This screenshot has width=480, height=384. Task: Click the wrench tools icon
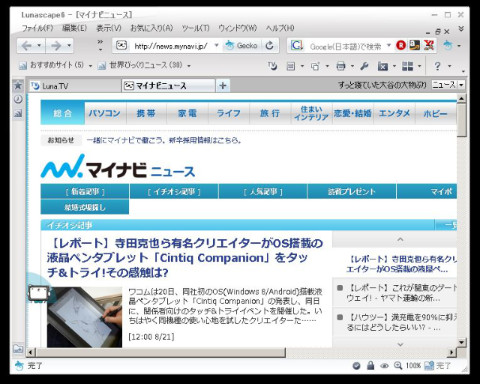(x=364, y=66)
